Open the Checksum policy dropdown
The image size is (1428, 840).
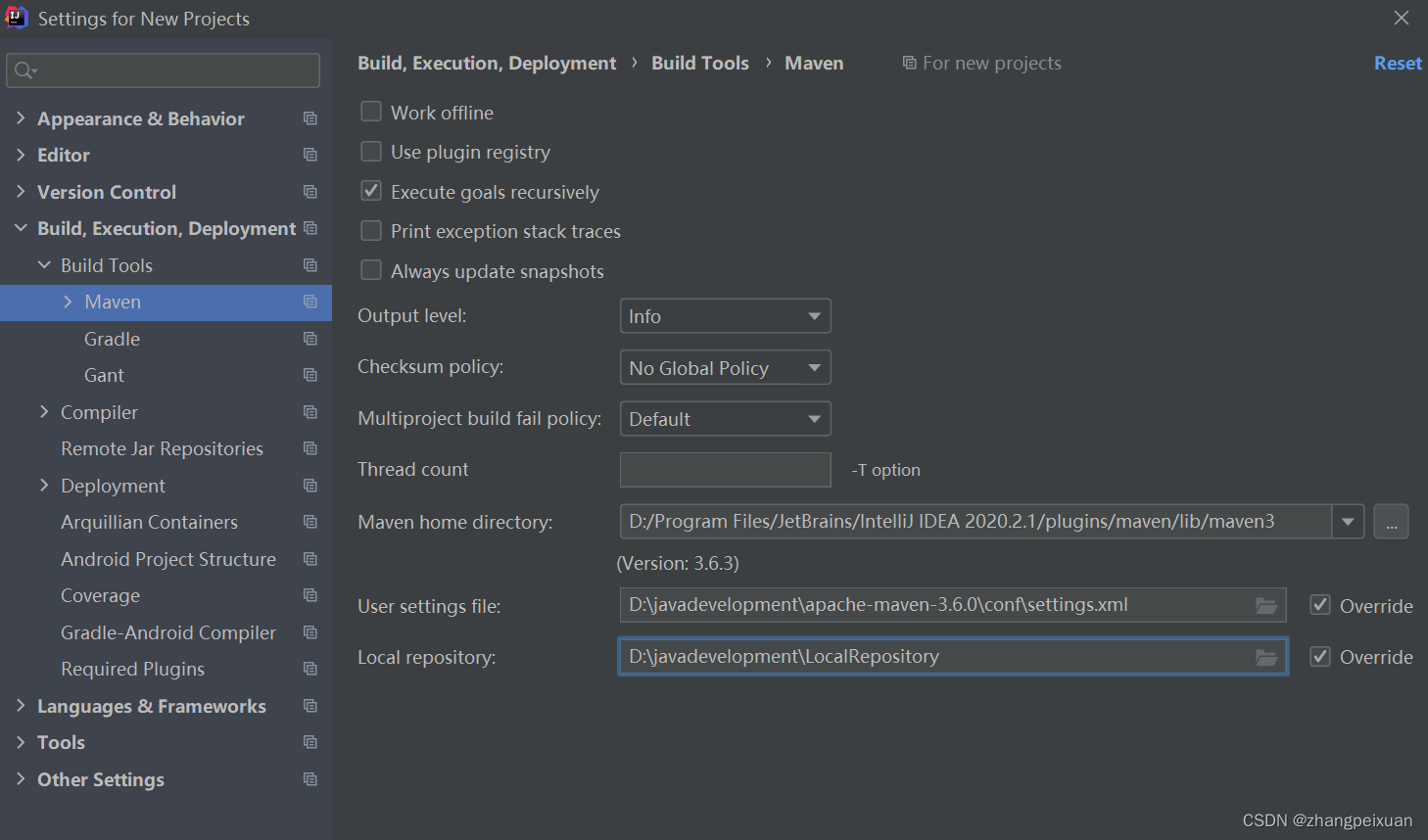coord(726,367)
